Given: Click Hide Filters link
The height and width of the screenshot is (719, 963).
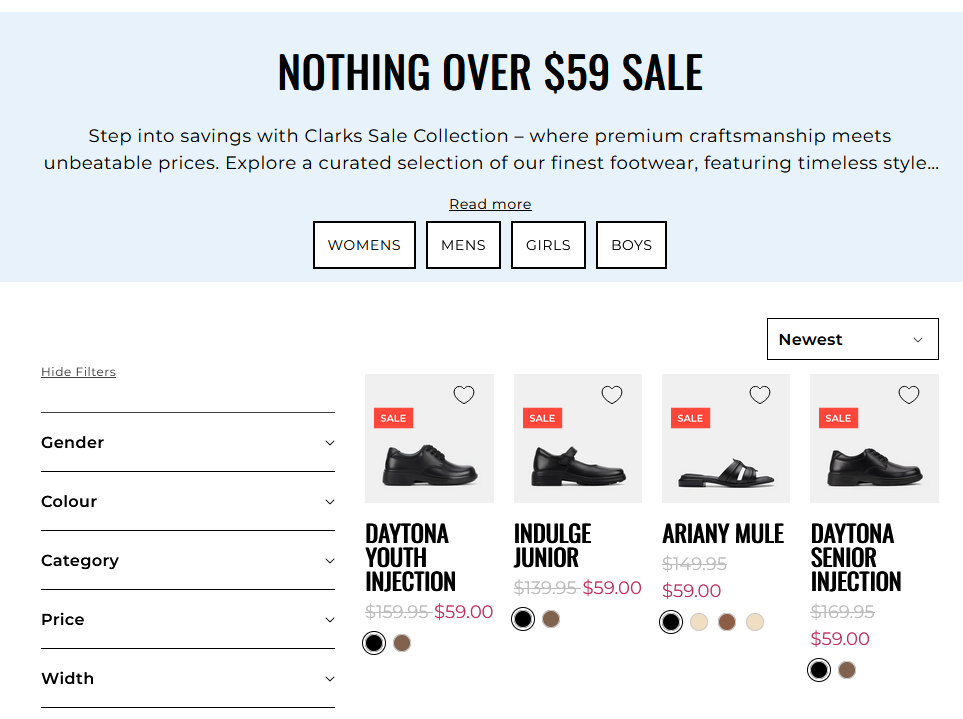Looking at the screenshot, I should [78, 372].
